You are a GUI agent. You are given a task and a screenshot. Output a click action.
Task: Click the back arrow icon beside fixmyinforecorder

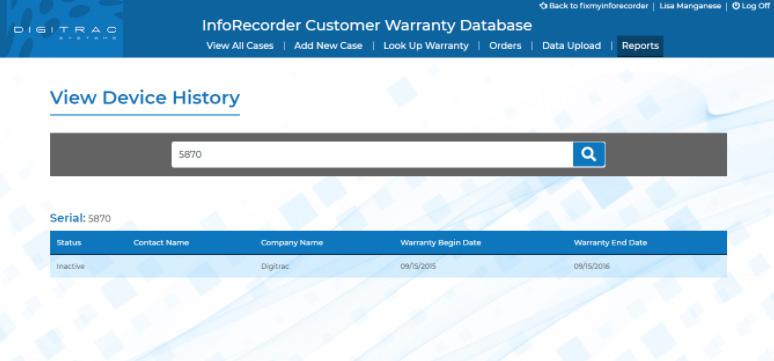click(x=543, y=6)
